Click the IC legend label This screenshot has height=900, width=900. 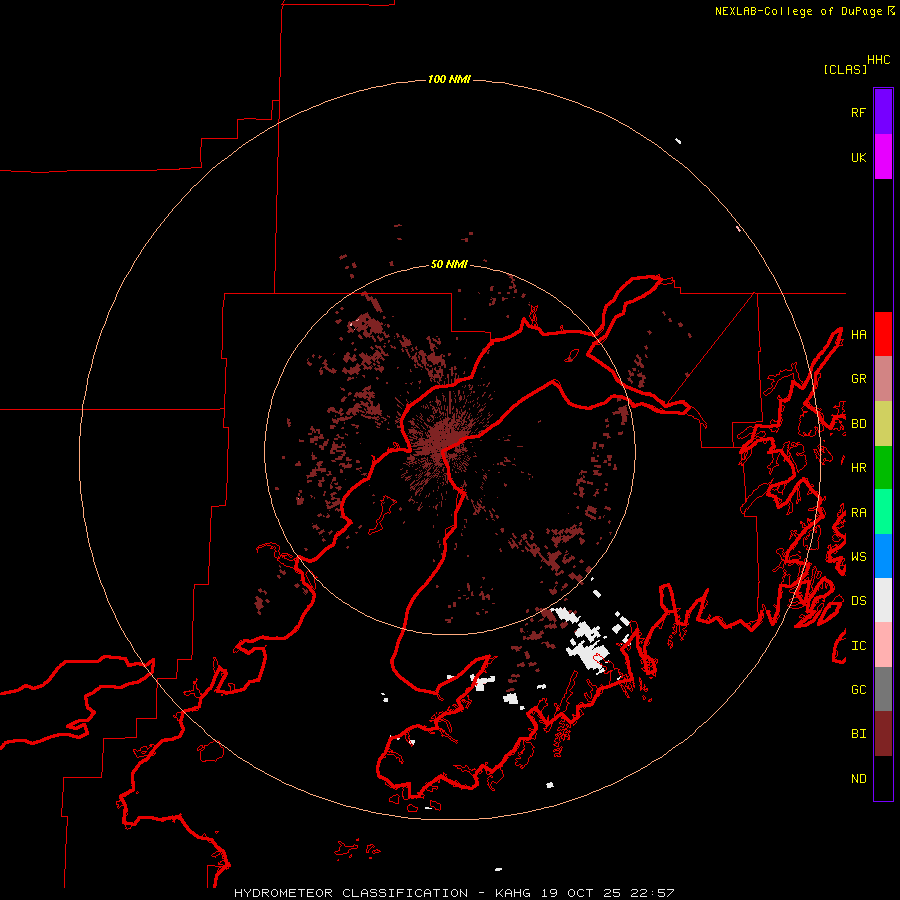click(858, 646)
